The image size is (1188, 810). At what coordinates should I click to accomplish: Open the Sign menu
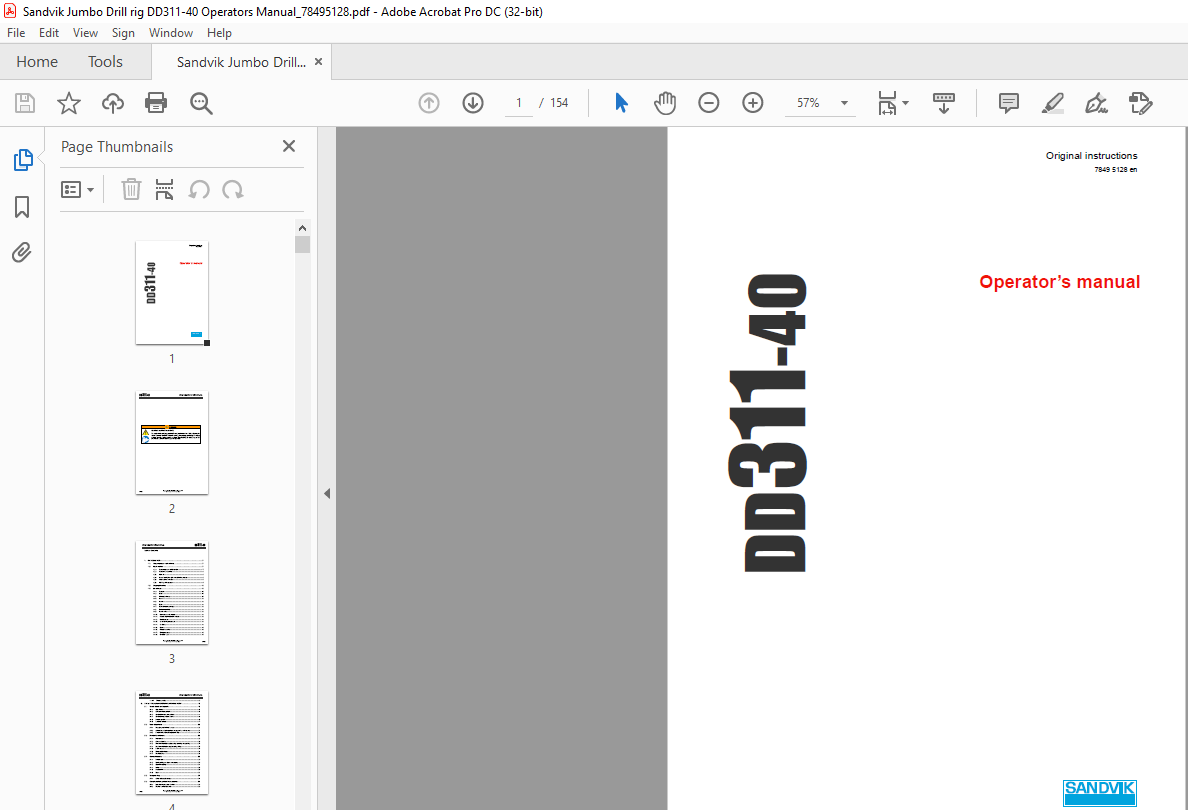click(x=123, y=33)
